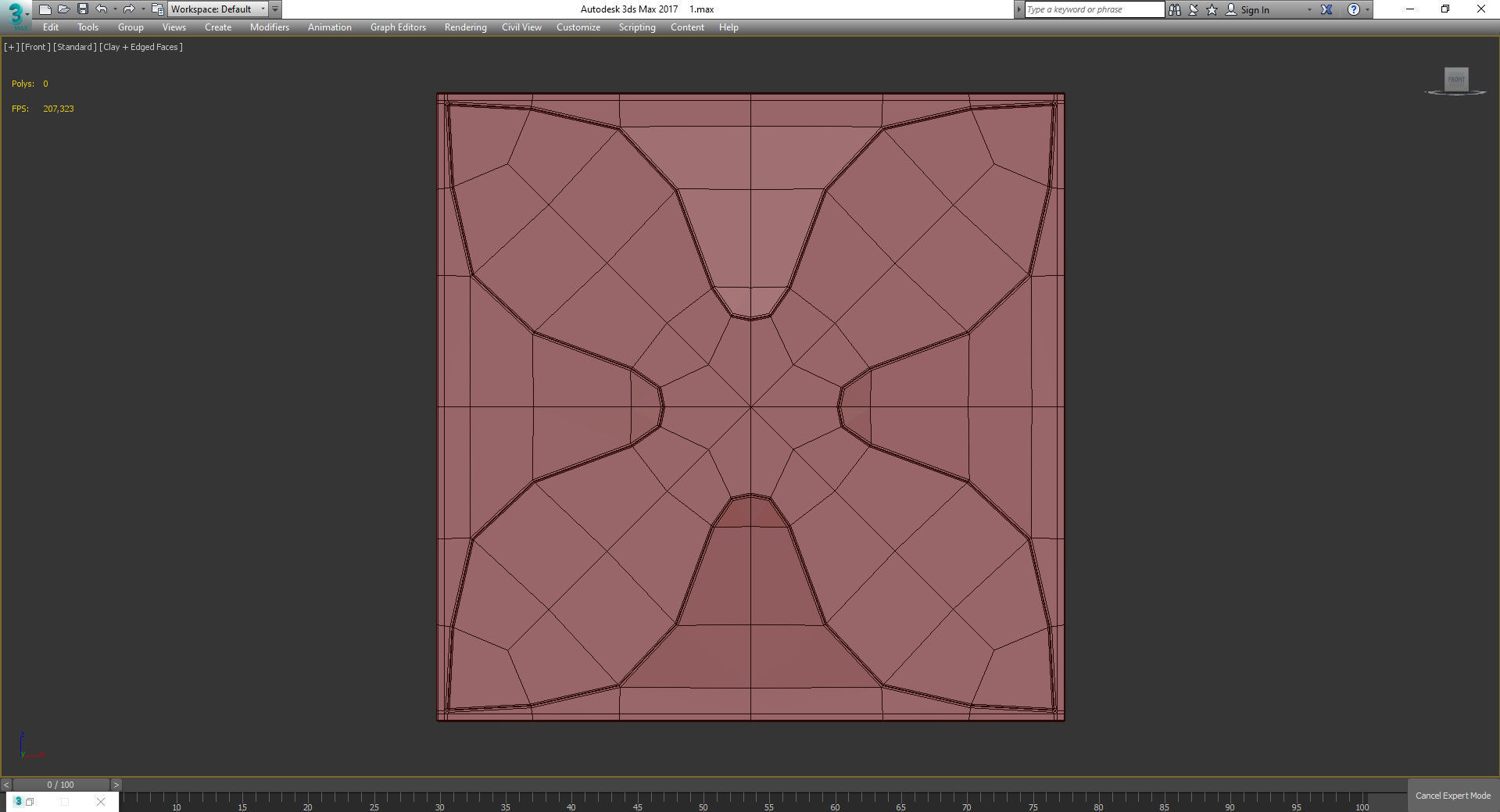This screenshot has width=1500, height=812.
Task: Click the Open File folder icon
Action: [x=63, y=9]
